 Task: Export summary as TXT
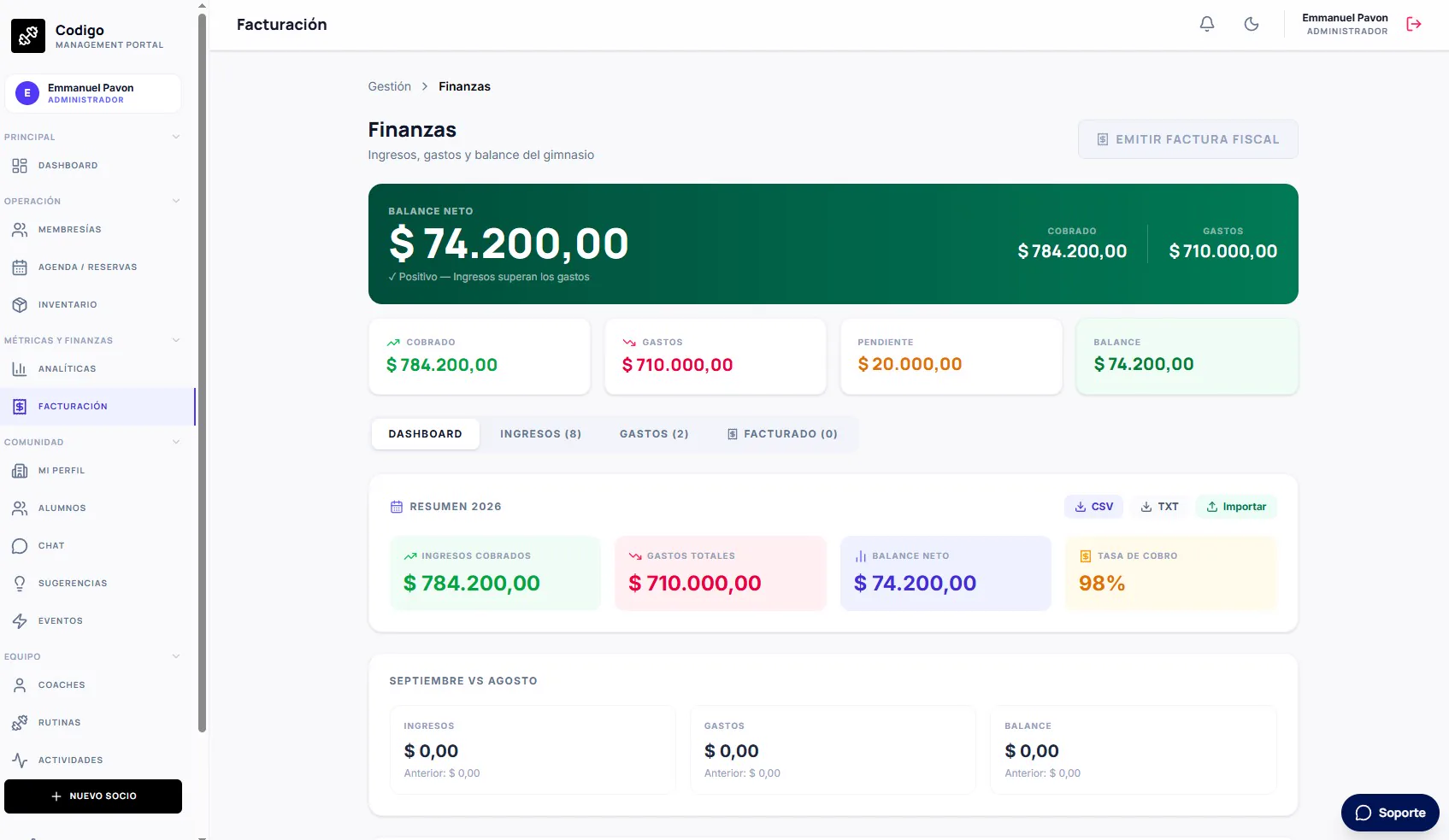click(x=1160, y=507)
